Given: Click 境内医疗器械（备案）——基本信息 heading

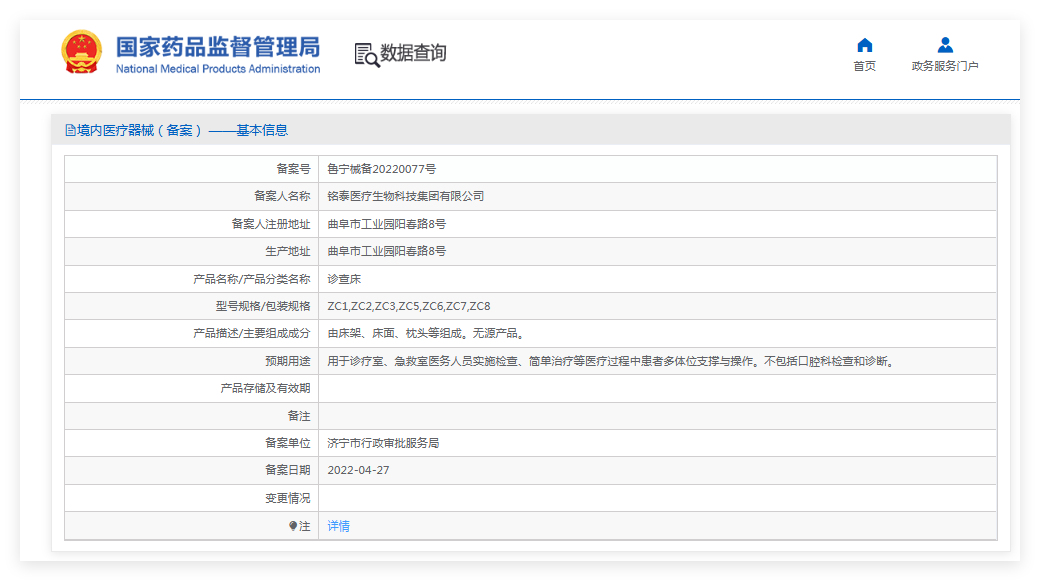Looking at the screenshot, I should [182, 131].
